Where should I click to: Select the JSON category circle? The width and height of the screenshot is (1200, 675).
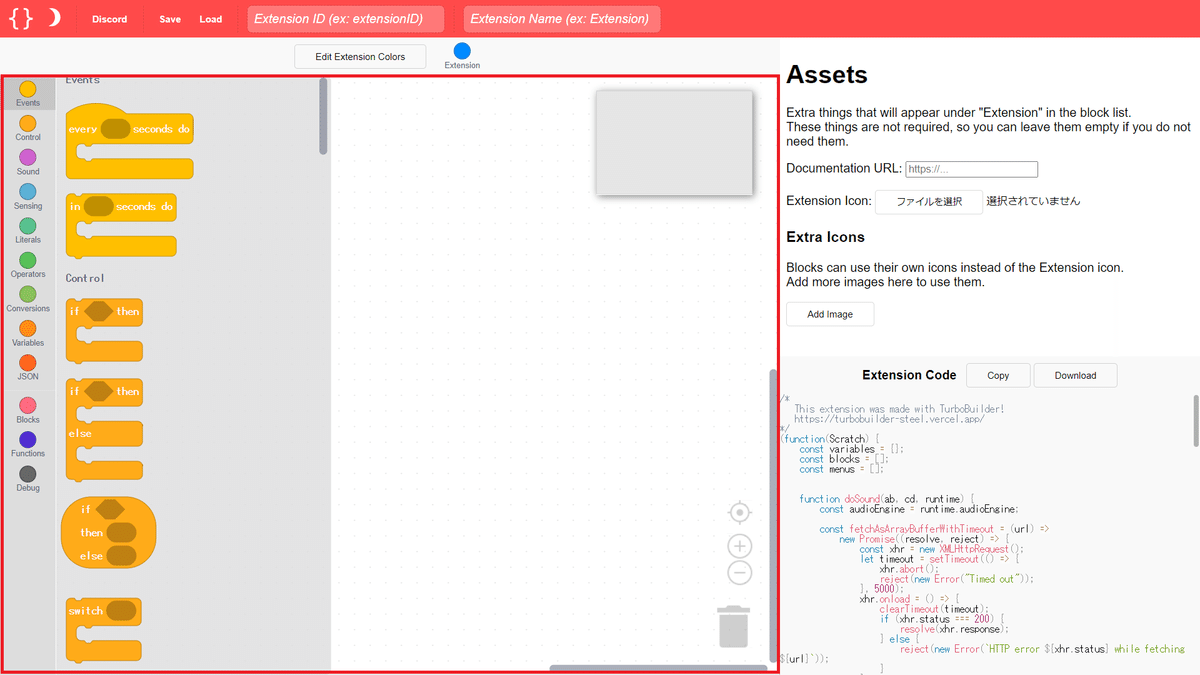(28, 362)
